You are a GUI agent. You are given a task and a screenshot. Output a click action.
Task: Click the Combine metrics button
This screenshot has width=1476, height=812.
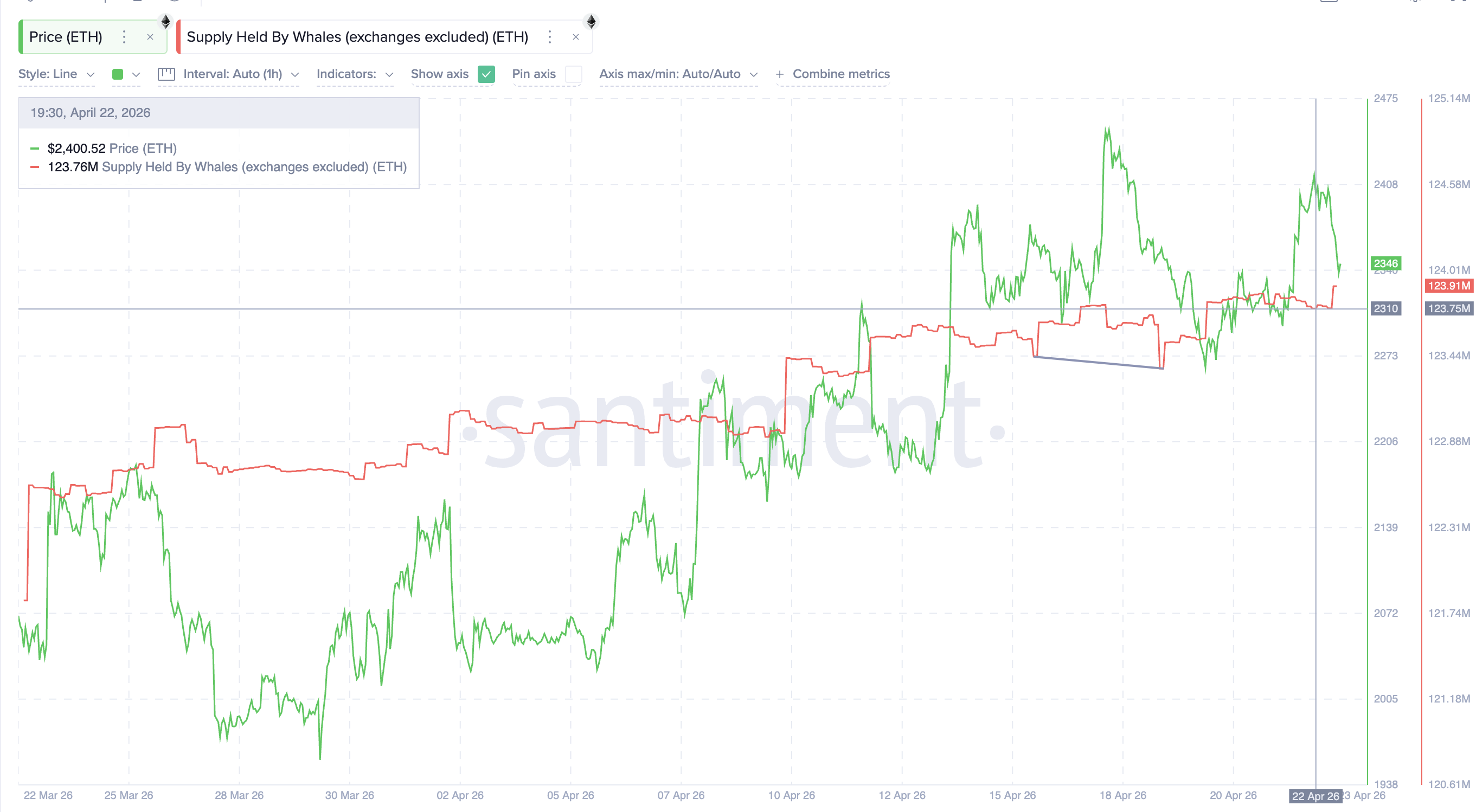[x=840, y=74]
